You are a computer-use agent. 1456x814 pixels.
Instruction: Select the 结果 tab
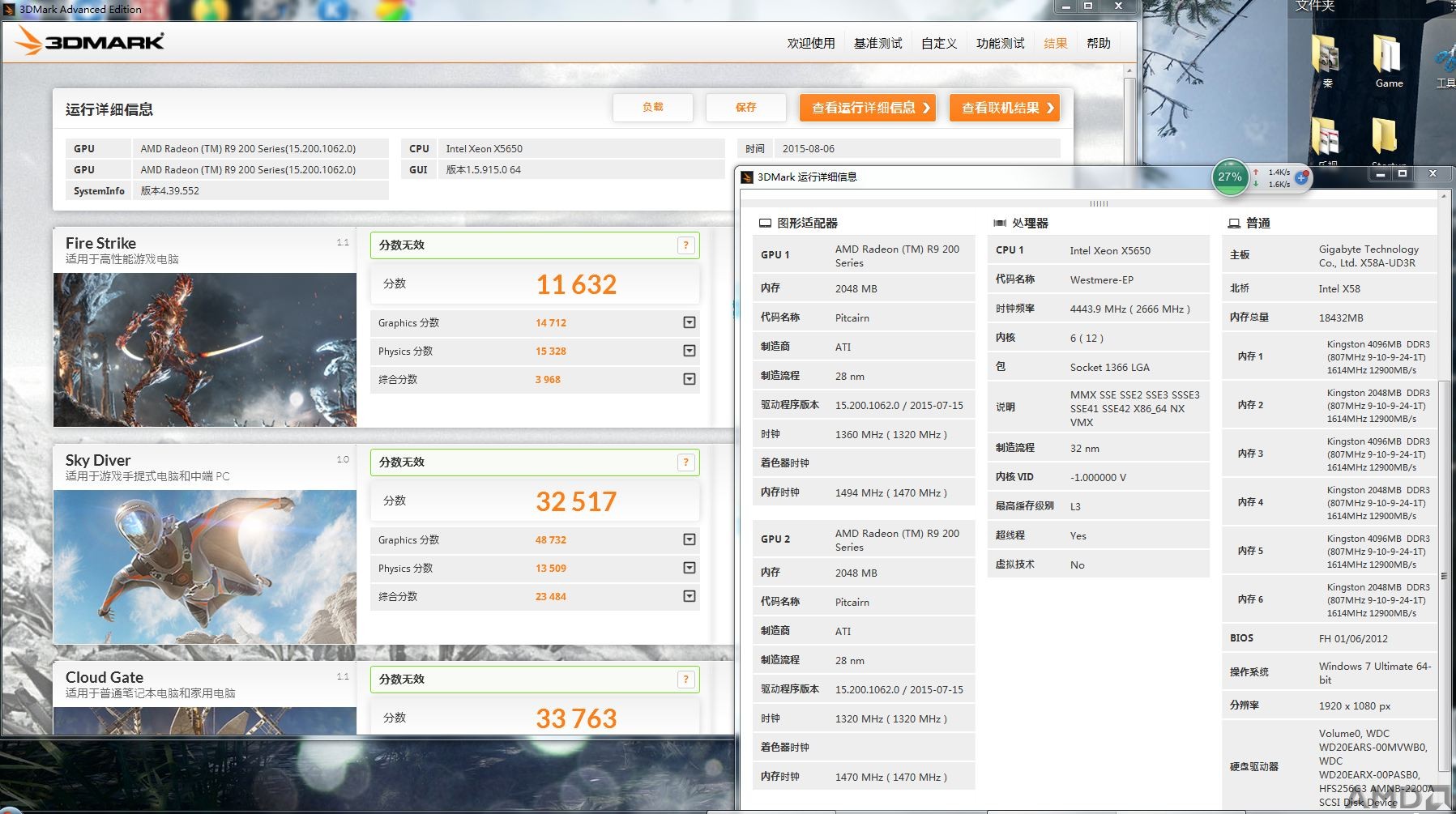pos(1055,43)
